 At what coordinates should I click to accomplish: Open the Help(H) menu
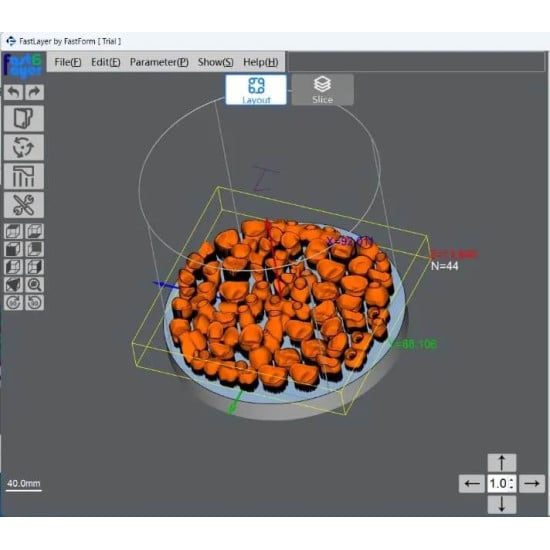[x=261, y=62]
